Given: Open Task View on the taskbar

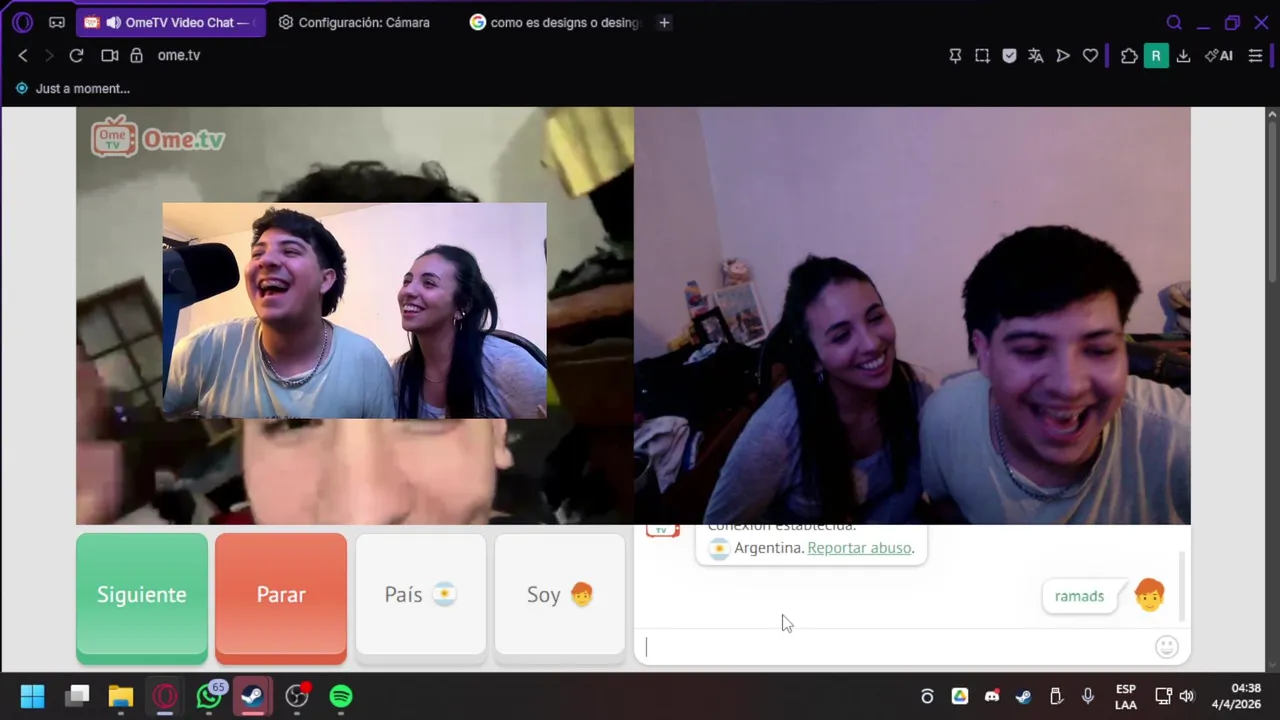Looking at the screenshot, I should pos(78,696).
